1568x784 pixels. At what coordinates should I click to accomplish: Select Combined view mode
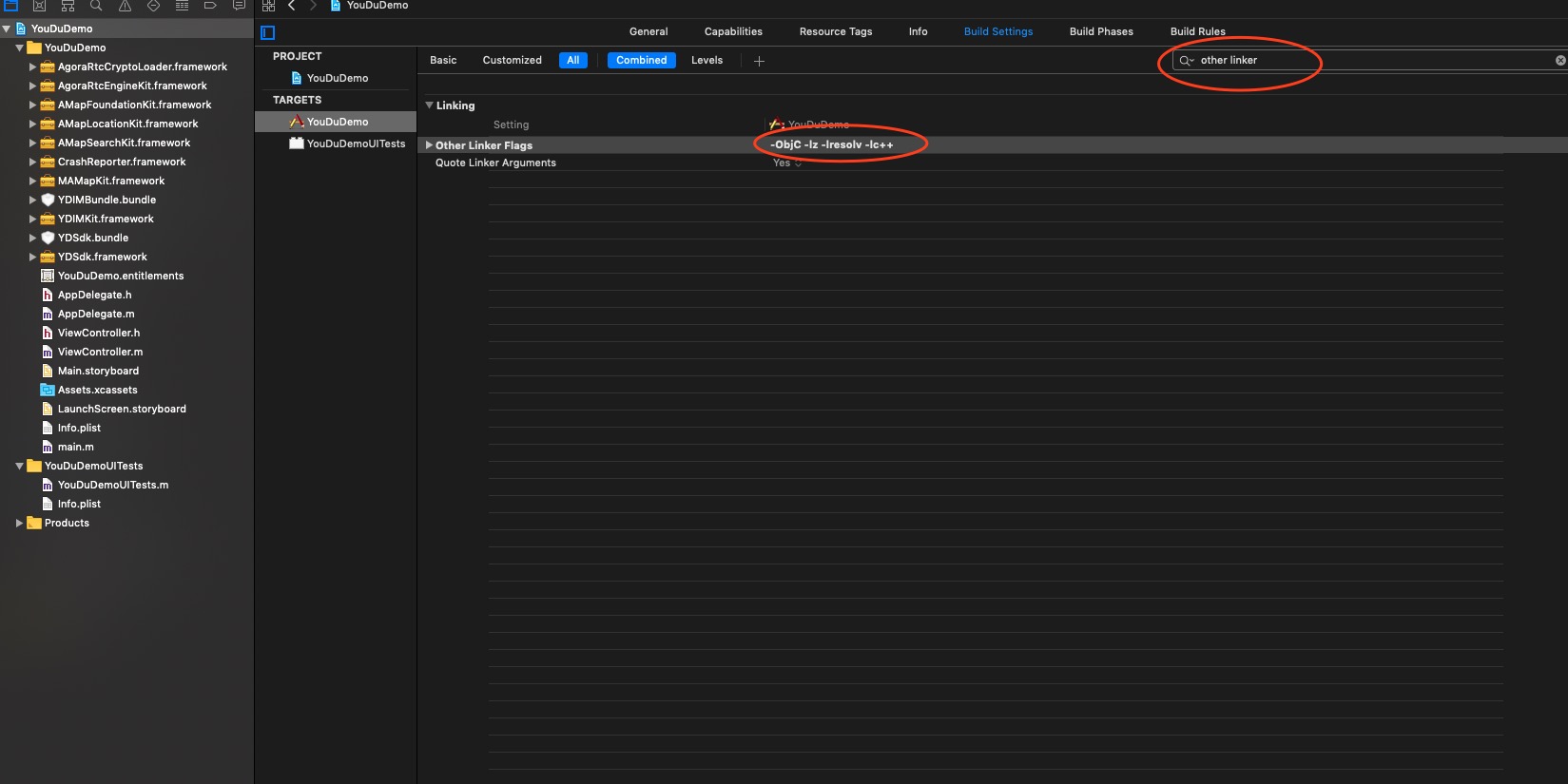click(x=642, y=60)
